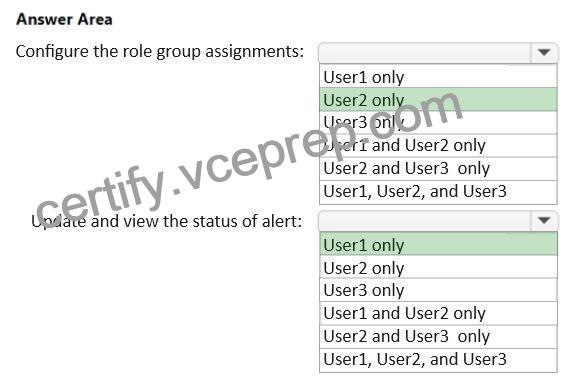
Task: Click the role group assignments combo box field
Action: pos(438,53)
